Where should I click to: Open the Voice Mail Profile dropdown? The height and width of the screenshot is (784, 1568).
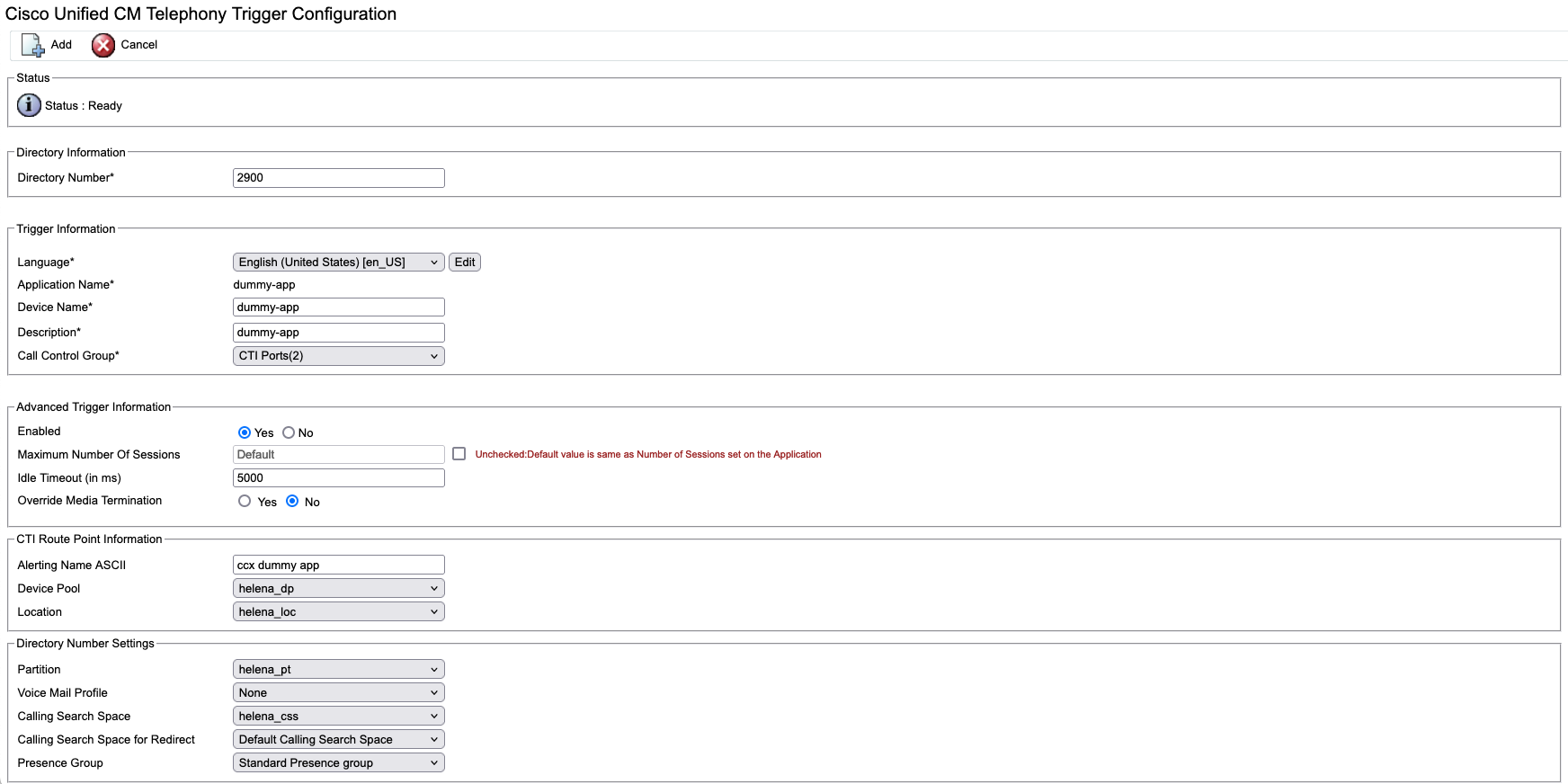click(338, 693)
